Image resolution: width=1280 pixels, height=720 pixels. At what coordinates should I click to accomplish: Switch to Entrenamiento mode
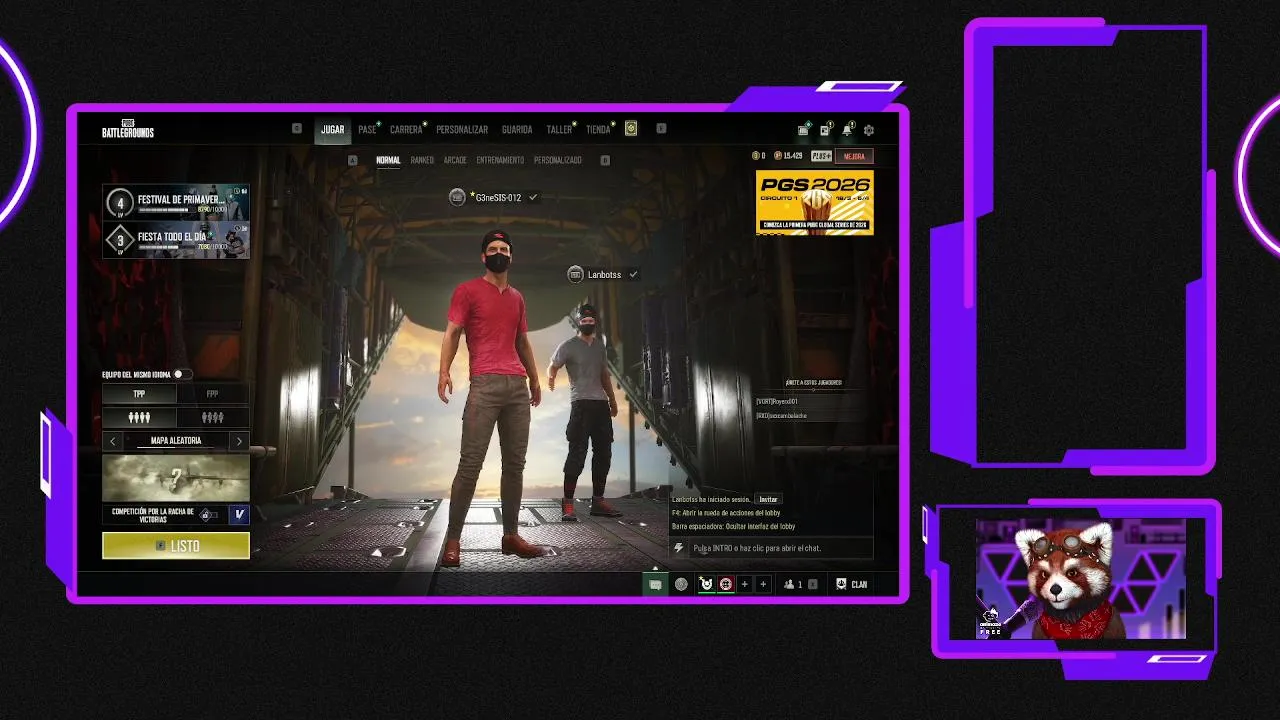tap(500, 160)
